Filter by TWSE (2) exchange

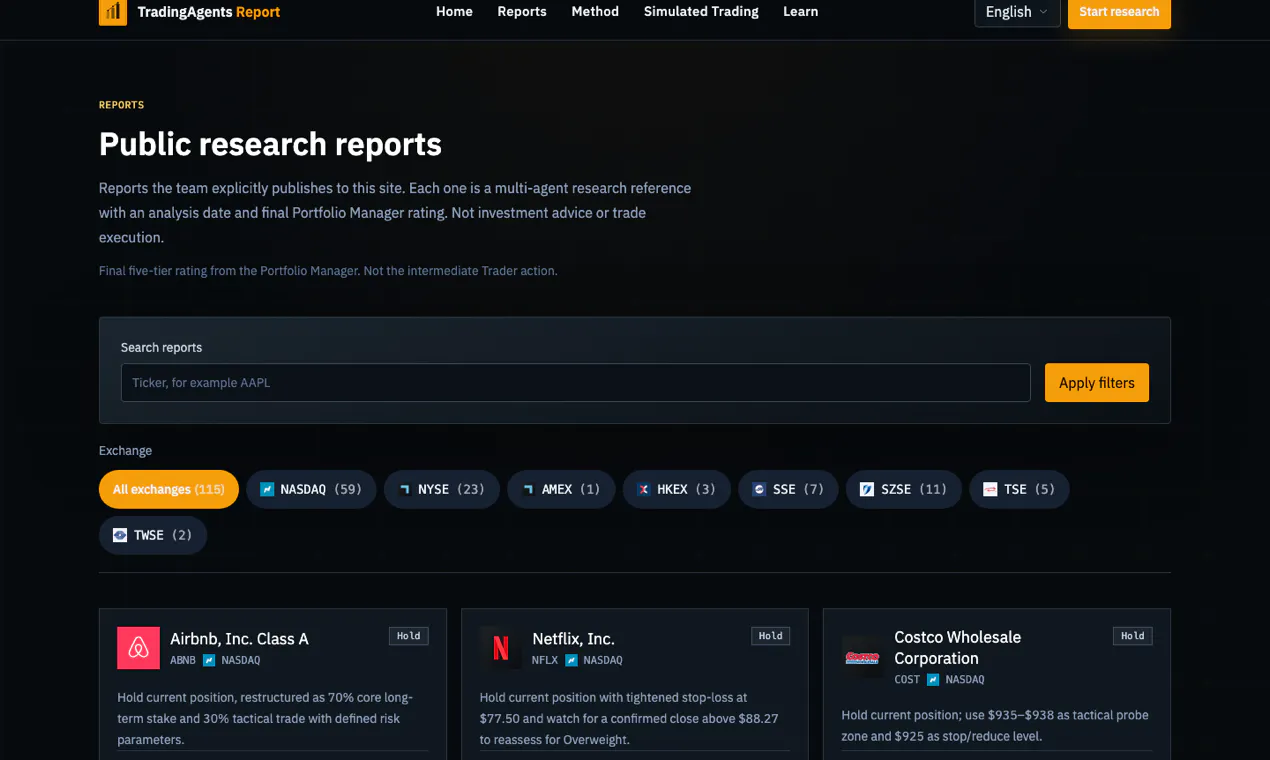click(x=153, y=535)
